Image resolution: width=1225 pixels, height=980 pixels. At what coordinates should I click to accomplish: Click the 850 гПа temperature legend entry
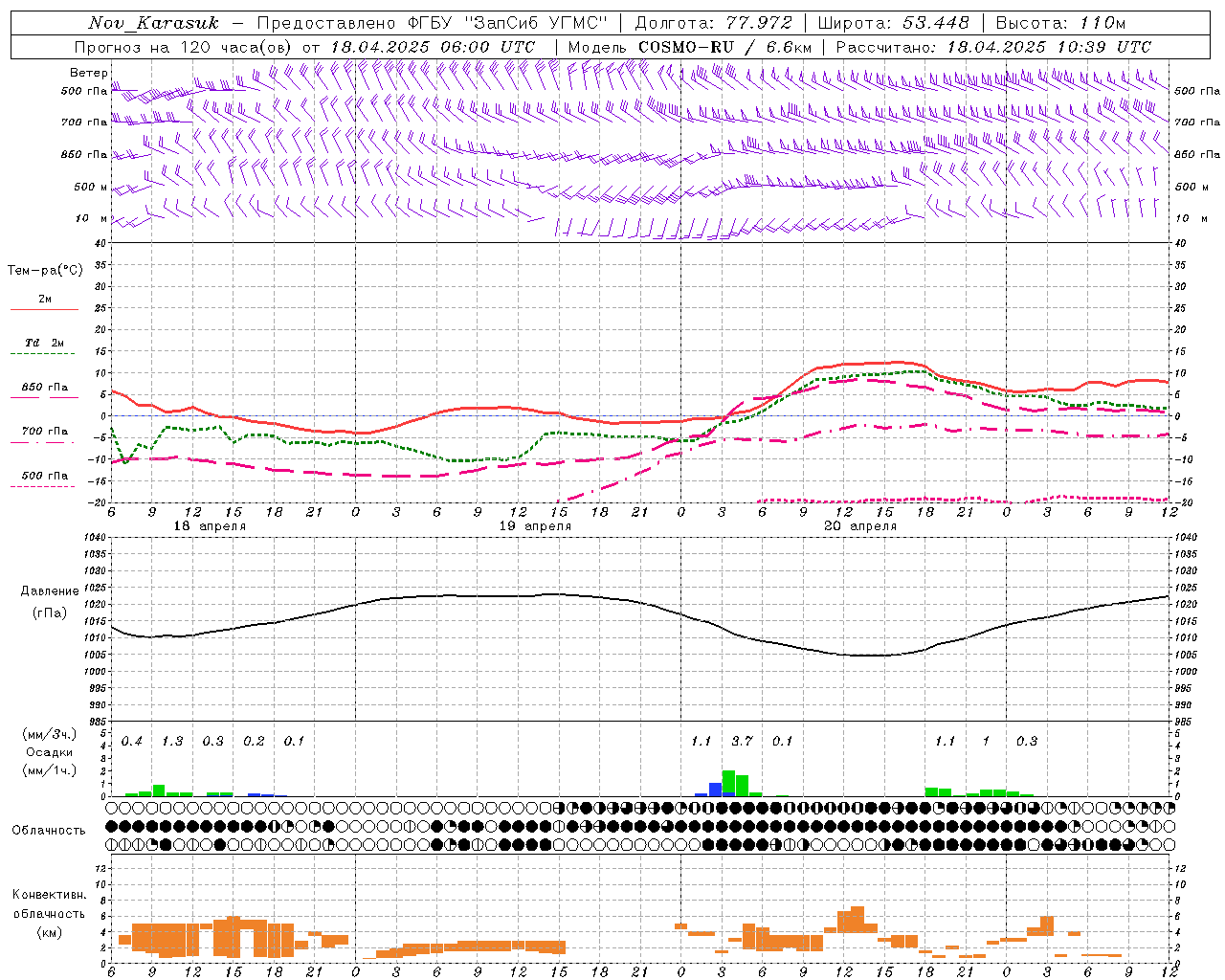click(x=44, y=388)
